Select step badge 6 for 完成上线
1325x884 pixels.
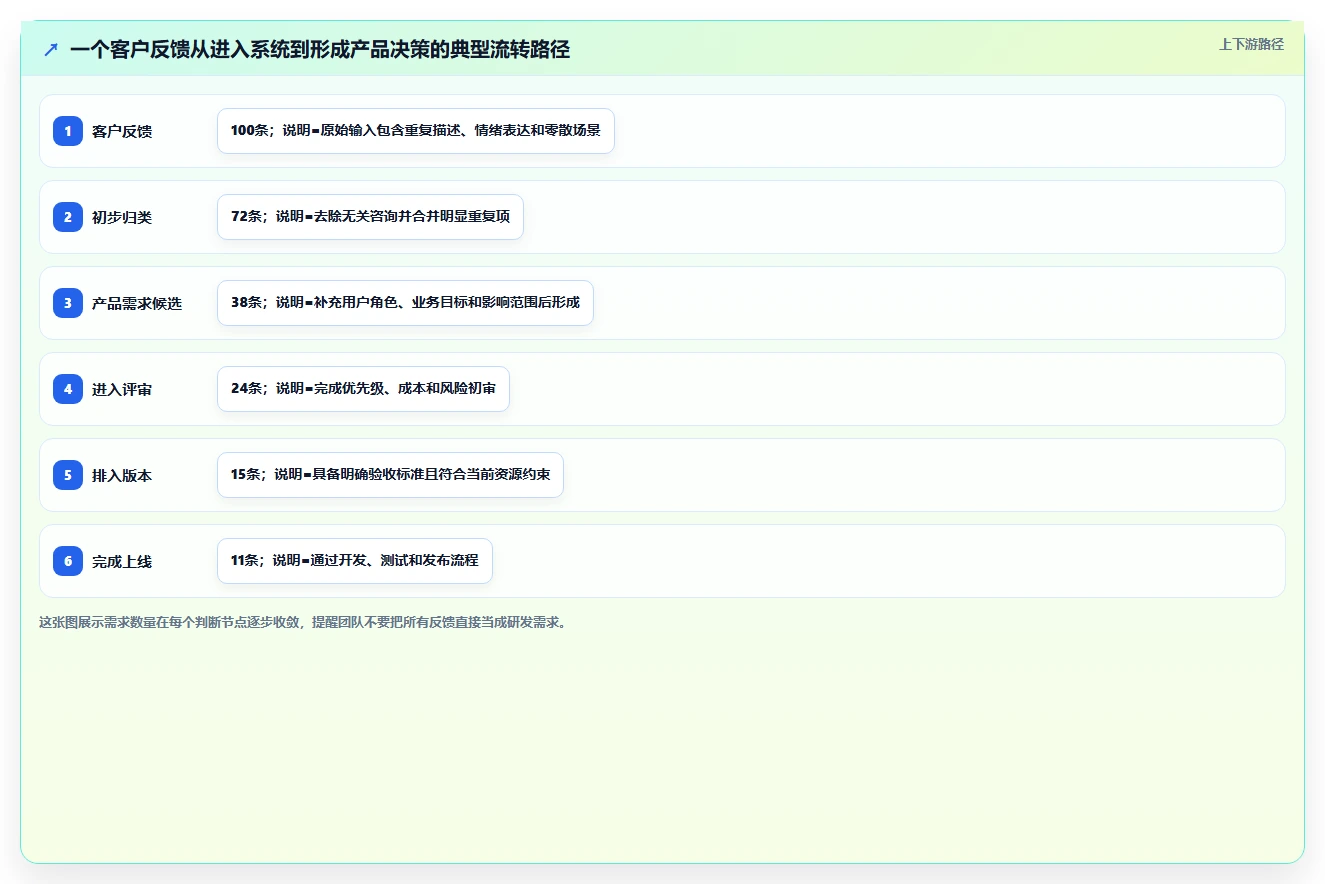(68, 561)
